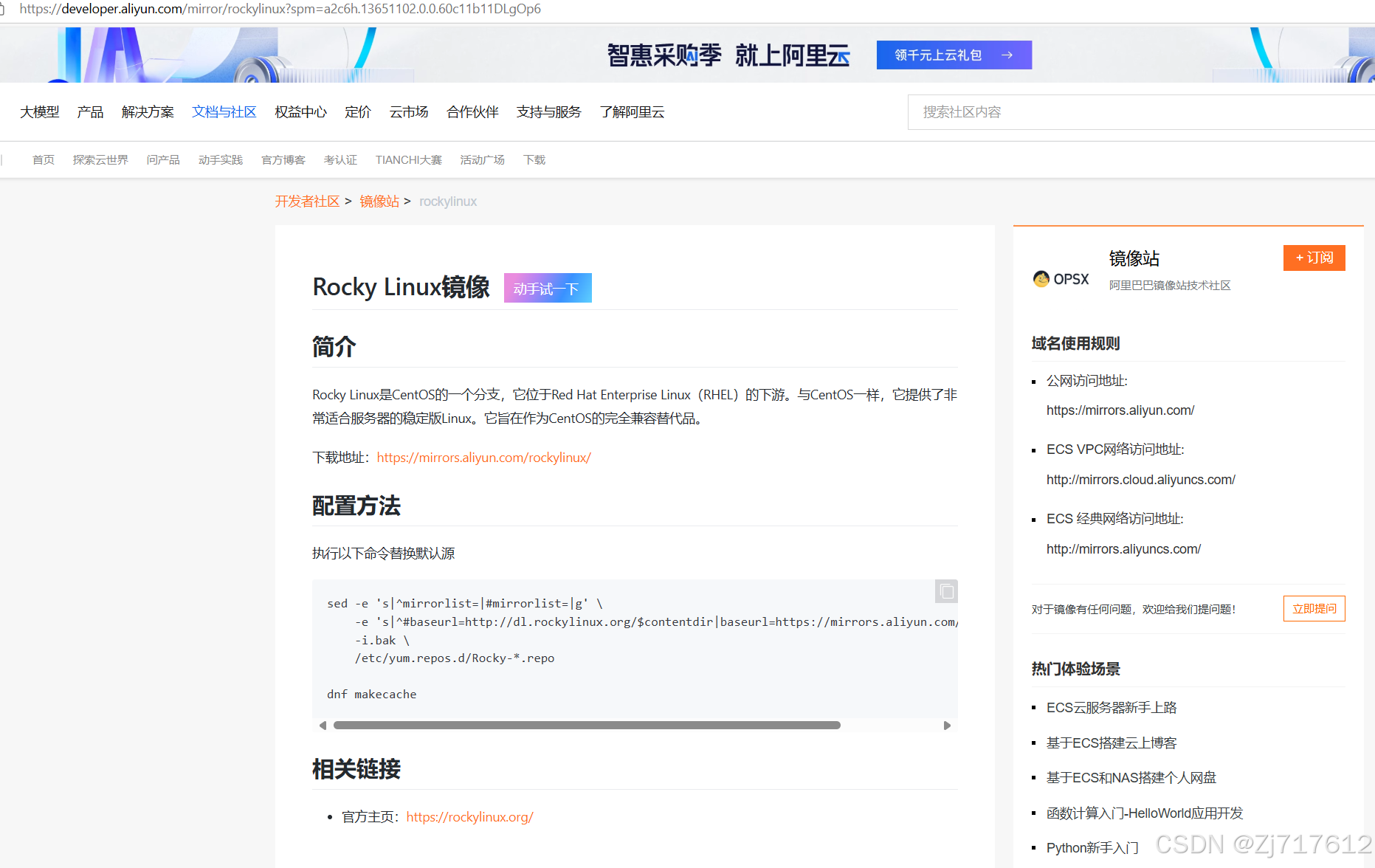Open ECS云服务器新手上路 scenario link
The height and width of the screenshot is (868, 1375).
point(1112,708)
